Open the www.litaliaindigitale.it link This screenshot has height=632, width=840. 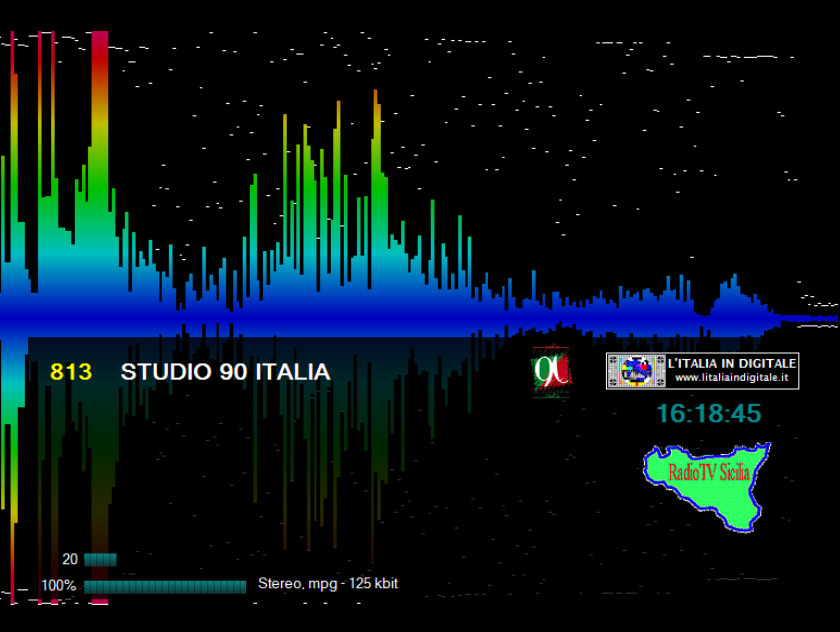(x=730, y=378)
